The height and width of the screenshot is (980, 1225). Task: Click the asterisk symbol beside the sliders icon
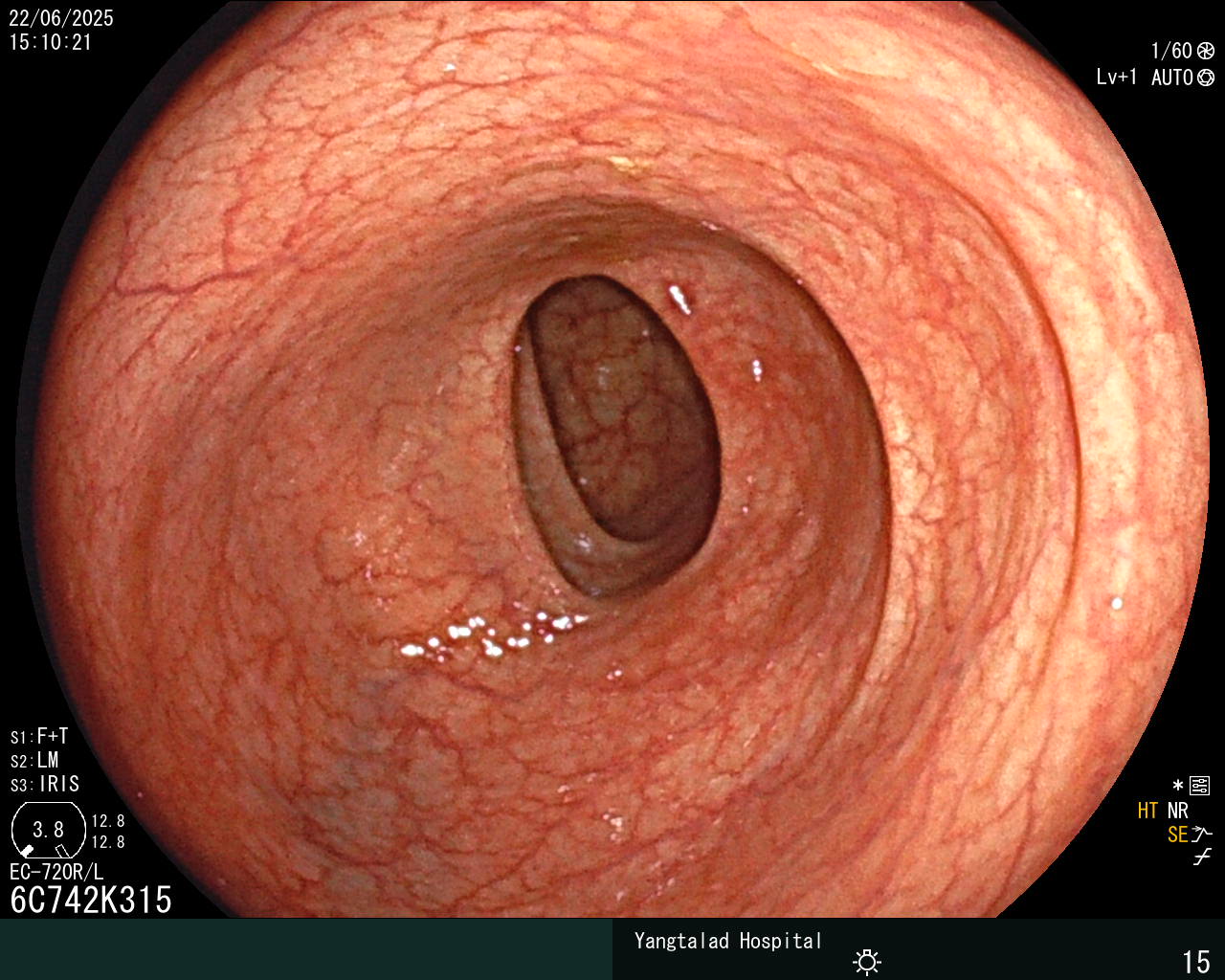pos(1178,787)
